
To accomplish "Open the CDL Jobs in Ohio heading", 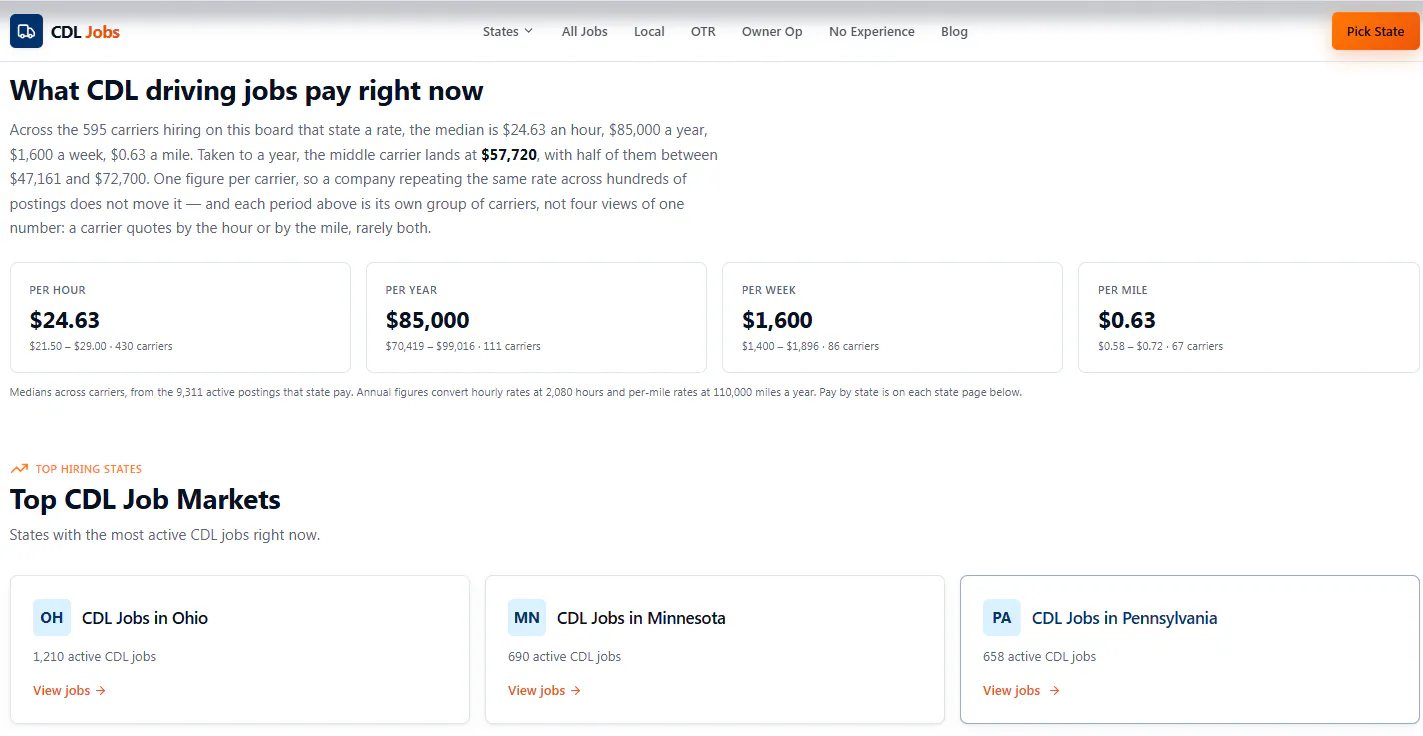I will [x=145, y=618].
